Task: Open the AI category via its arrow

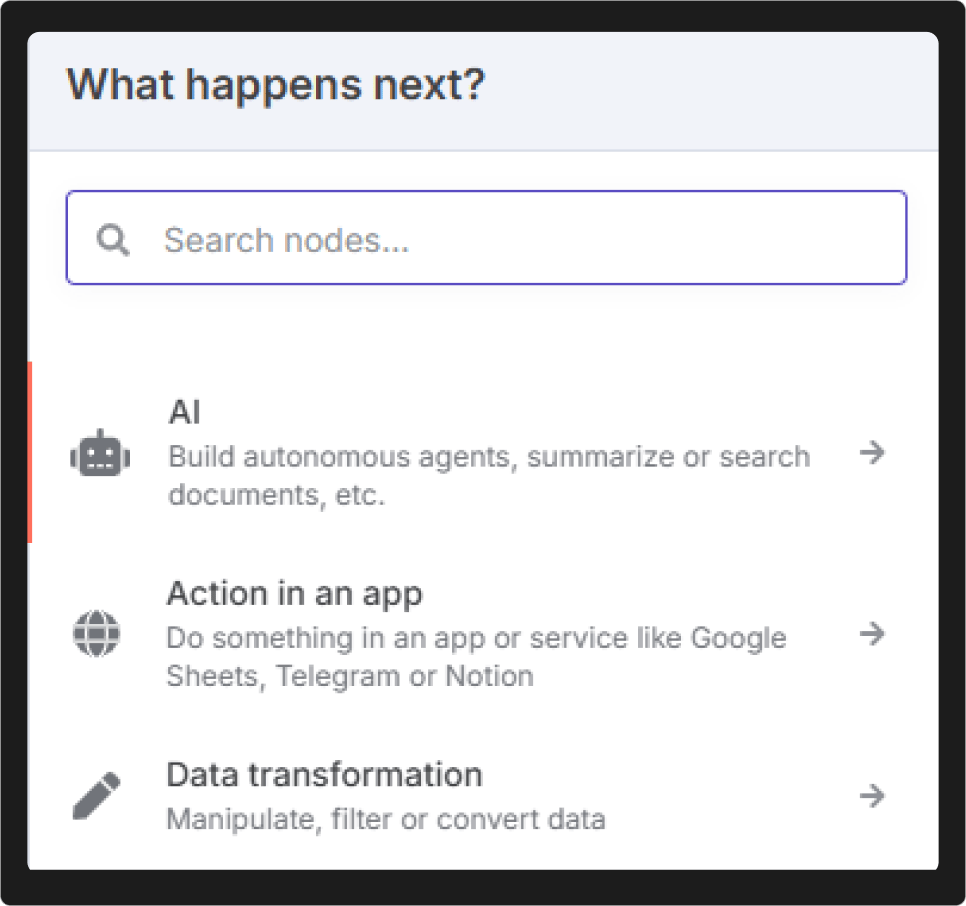Action: (872, 453)
